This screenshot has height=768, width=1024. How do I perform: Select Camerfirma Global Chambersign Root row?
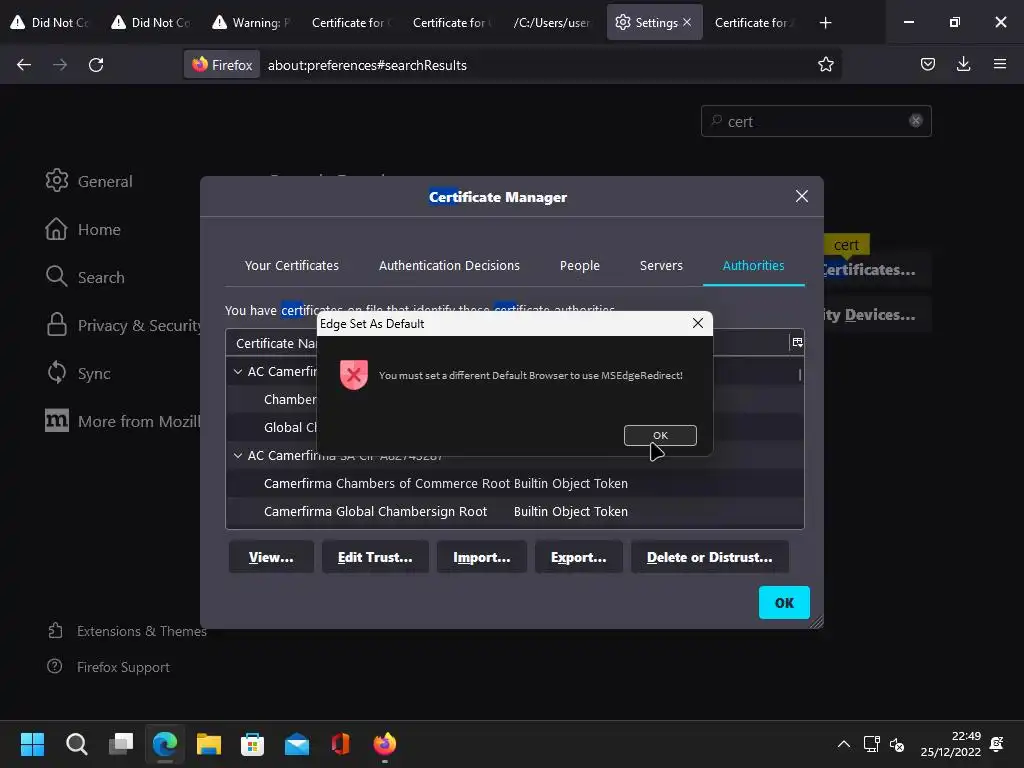point(515,511)
